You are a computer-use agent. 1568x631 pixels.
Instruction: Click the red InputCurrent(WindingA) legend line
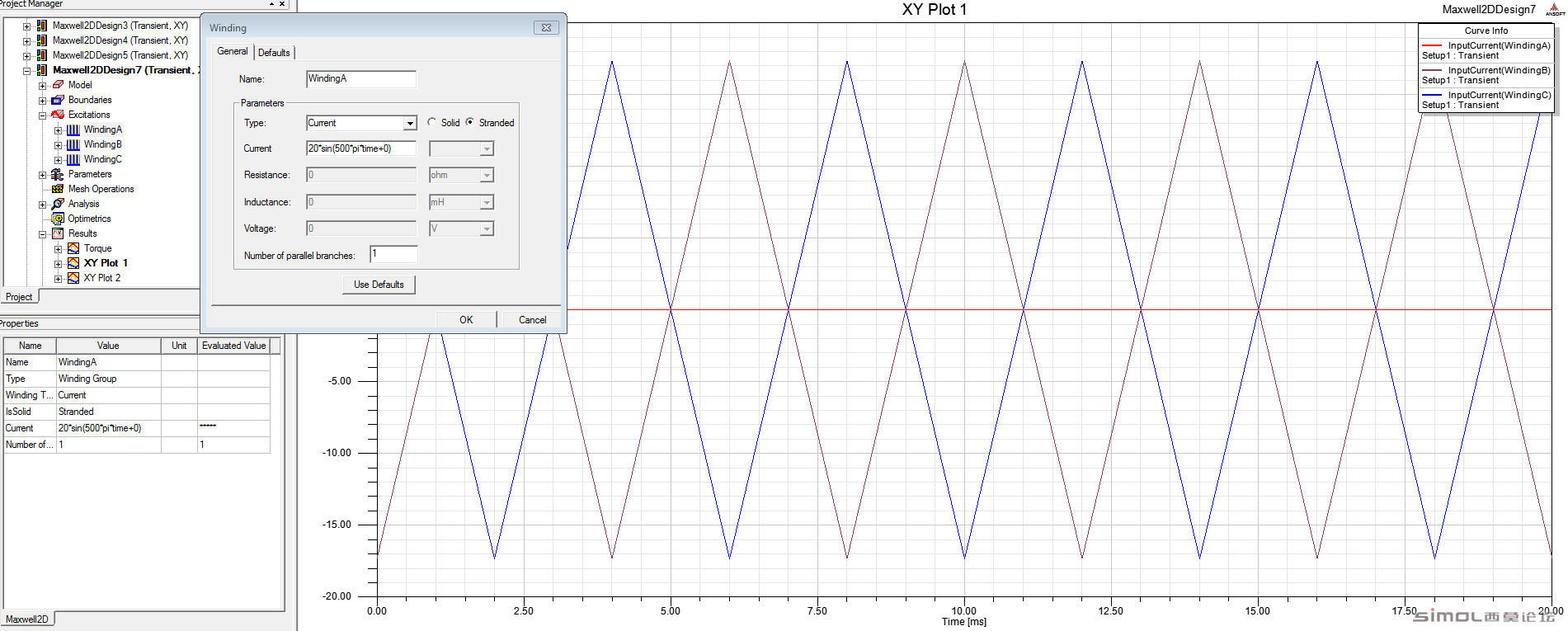point(1433,45)
